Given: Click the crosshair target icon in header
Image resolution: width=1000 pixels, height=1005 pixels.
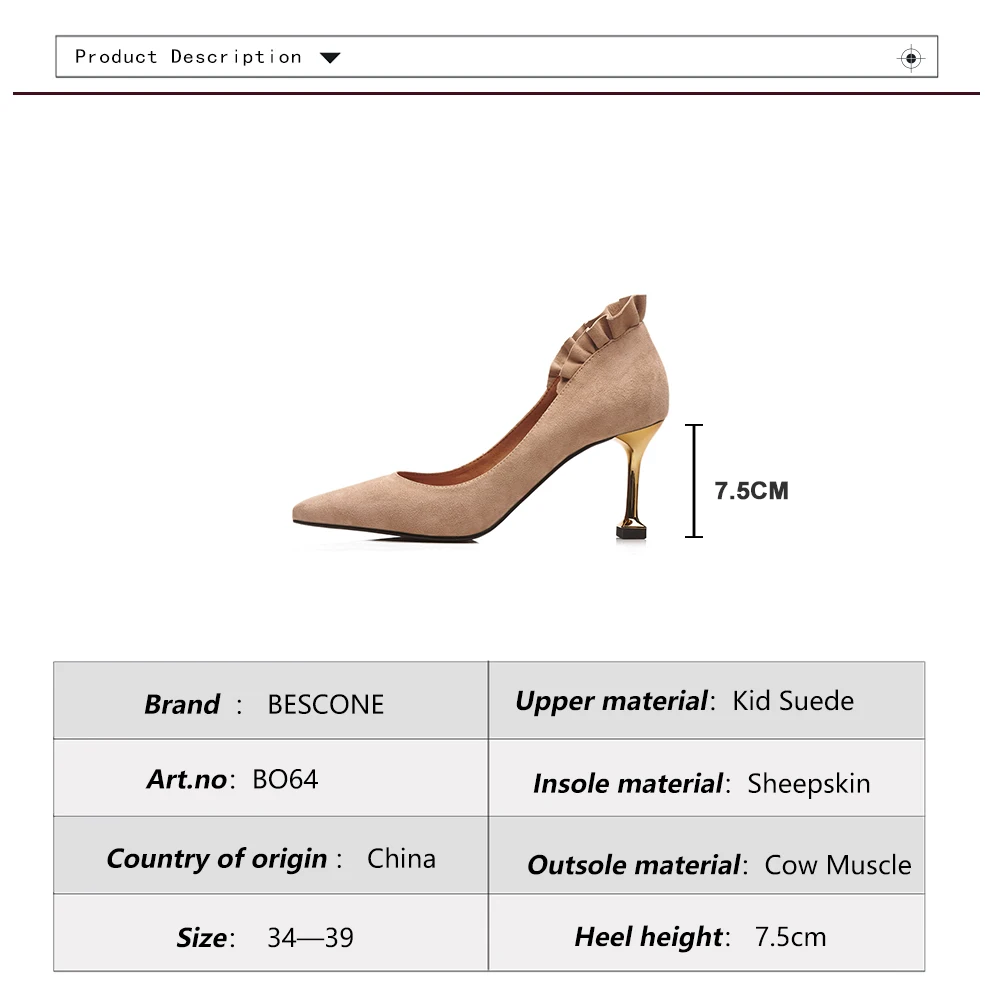Looking at the screenshot, I should [x=911, y=58].
